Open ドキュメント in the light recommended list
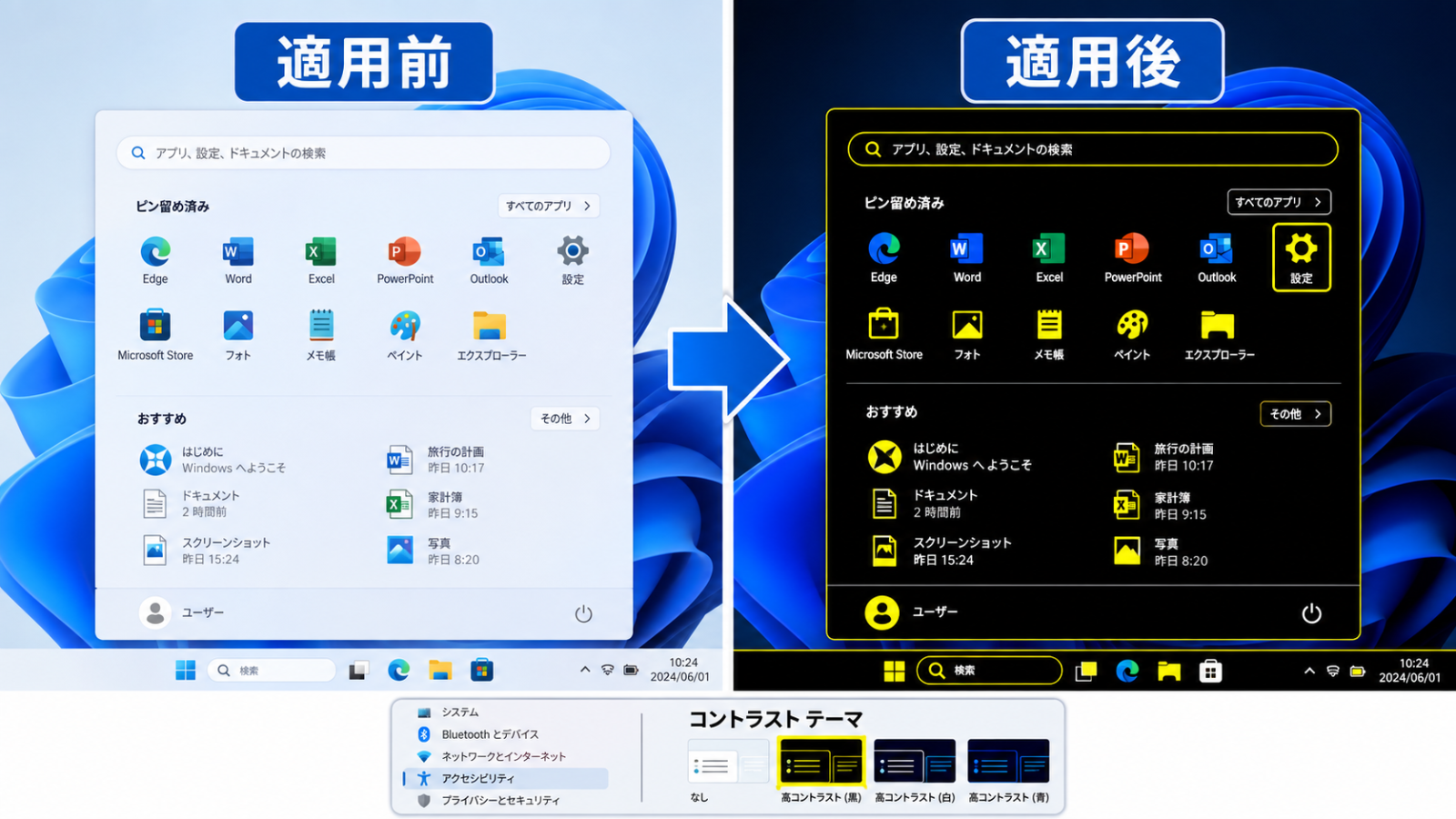The image size is (1456, 819). 191,503
